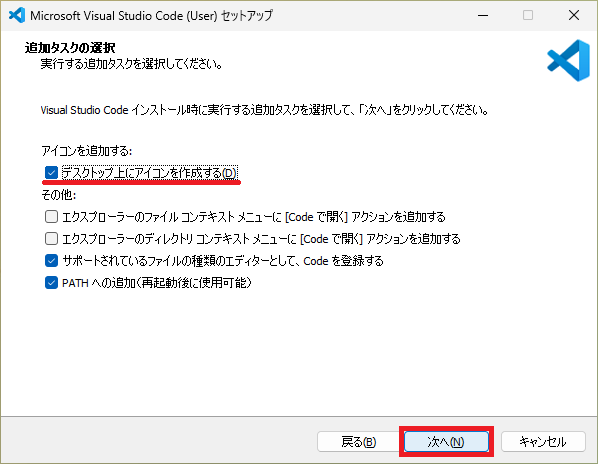Image resolution: width=598 pixels, height=464 pixels.
Task: Click the VS Code icon in title bar
Action: (17, 15)
